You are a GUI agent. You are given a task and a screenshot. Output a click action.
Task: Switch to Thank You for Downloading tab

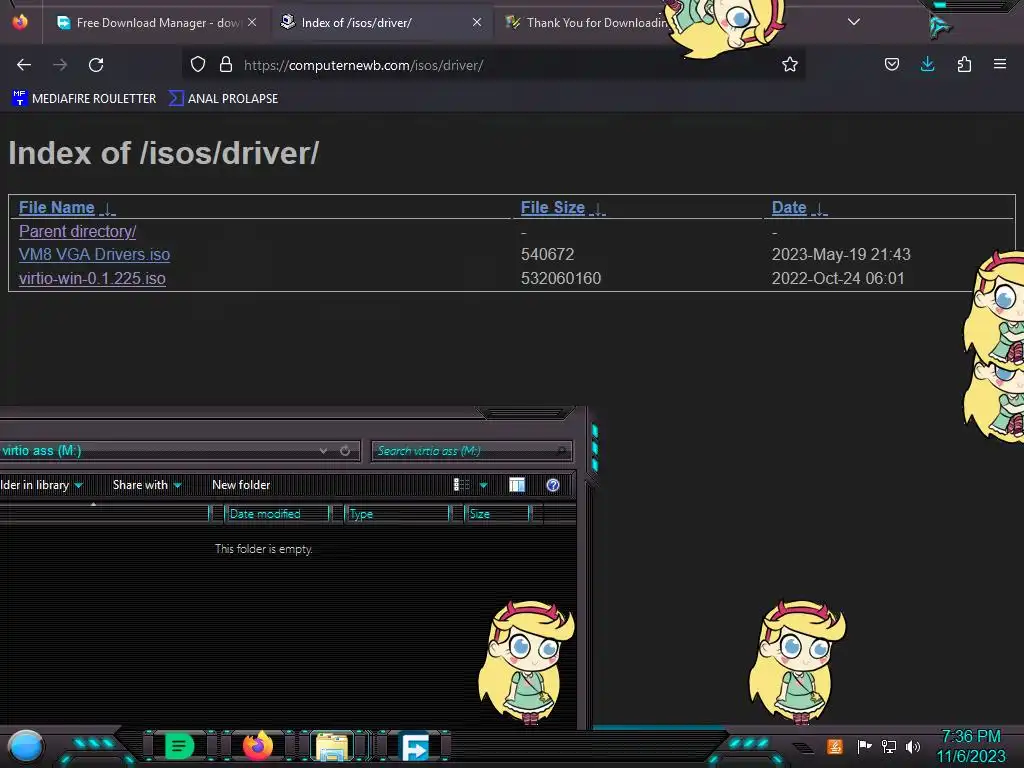click(588, 23)
